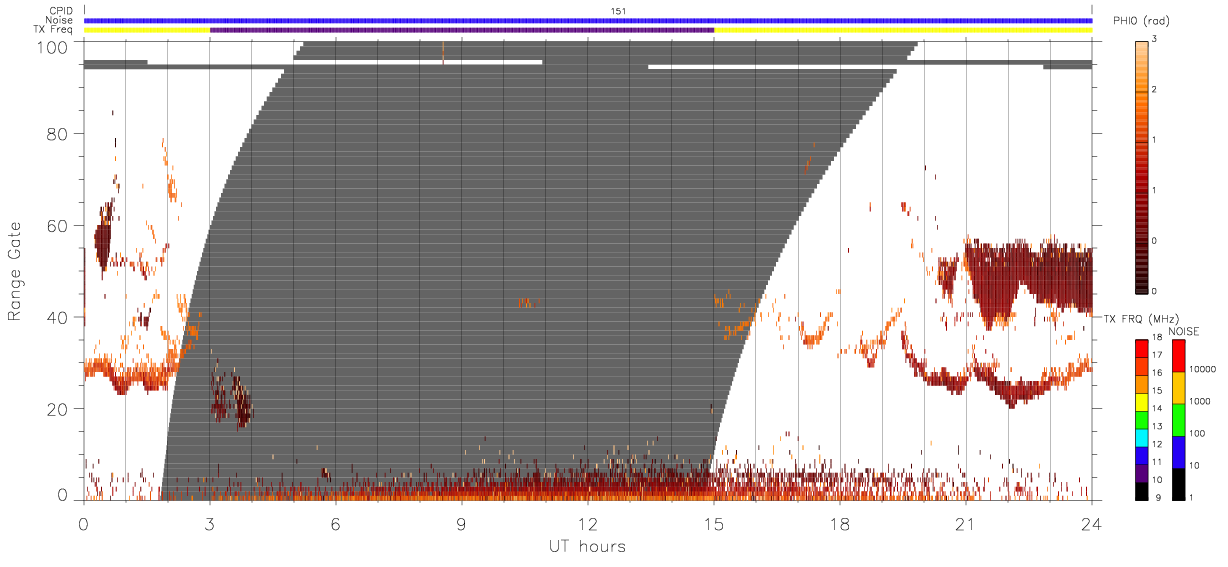Click the 1000 tick label in NOISE legend

coord(1202,401)
